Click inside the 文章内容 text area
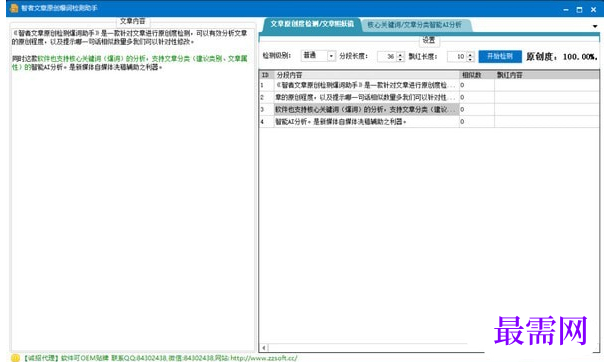The height and width of the screenshot is (362, 606). click(133, 189)
